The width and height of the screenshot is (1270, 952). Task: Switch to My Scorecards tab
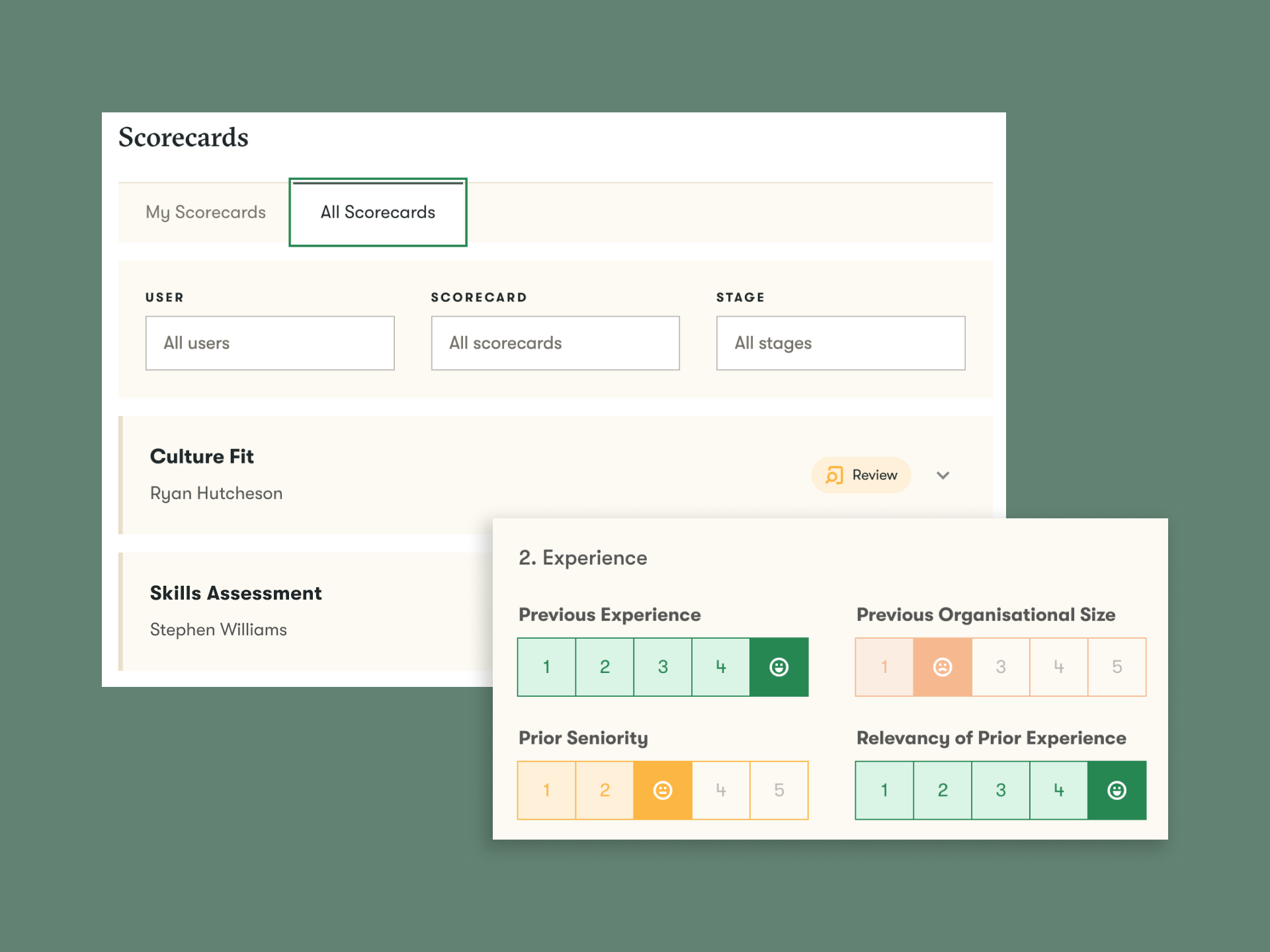(206, 212)
